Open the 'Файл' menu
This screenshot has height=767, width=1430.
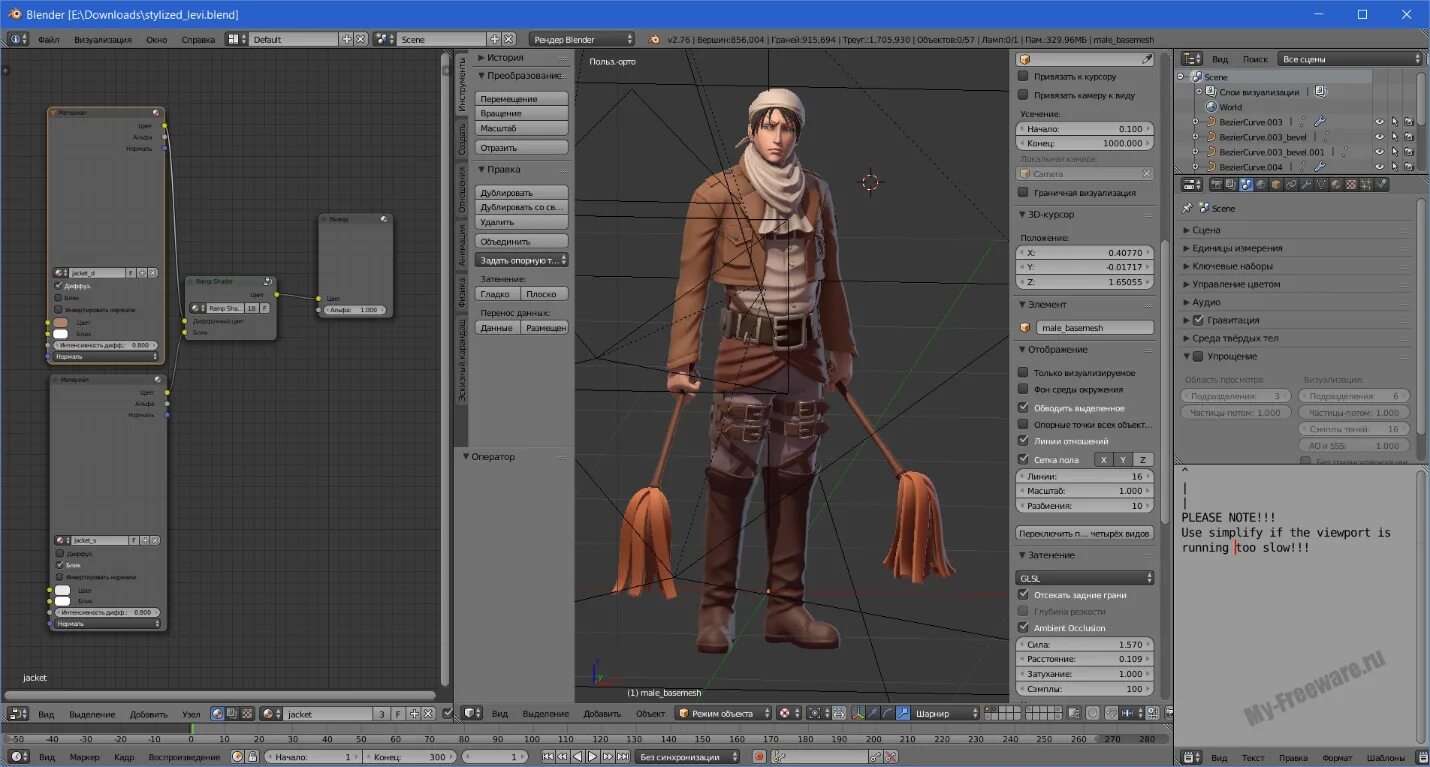tap(49, 40)
